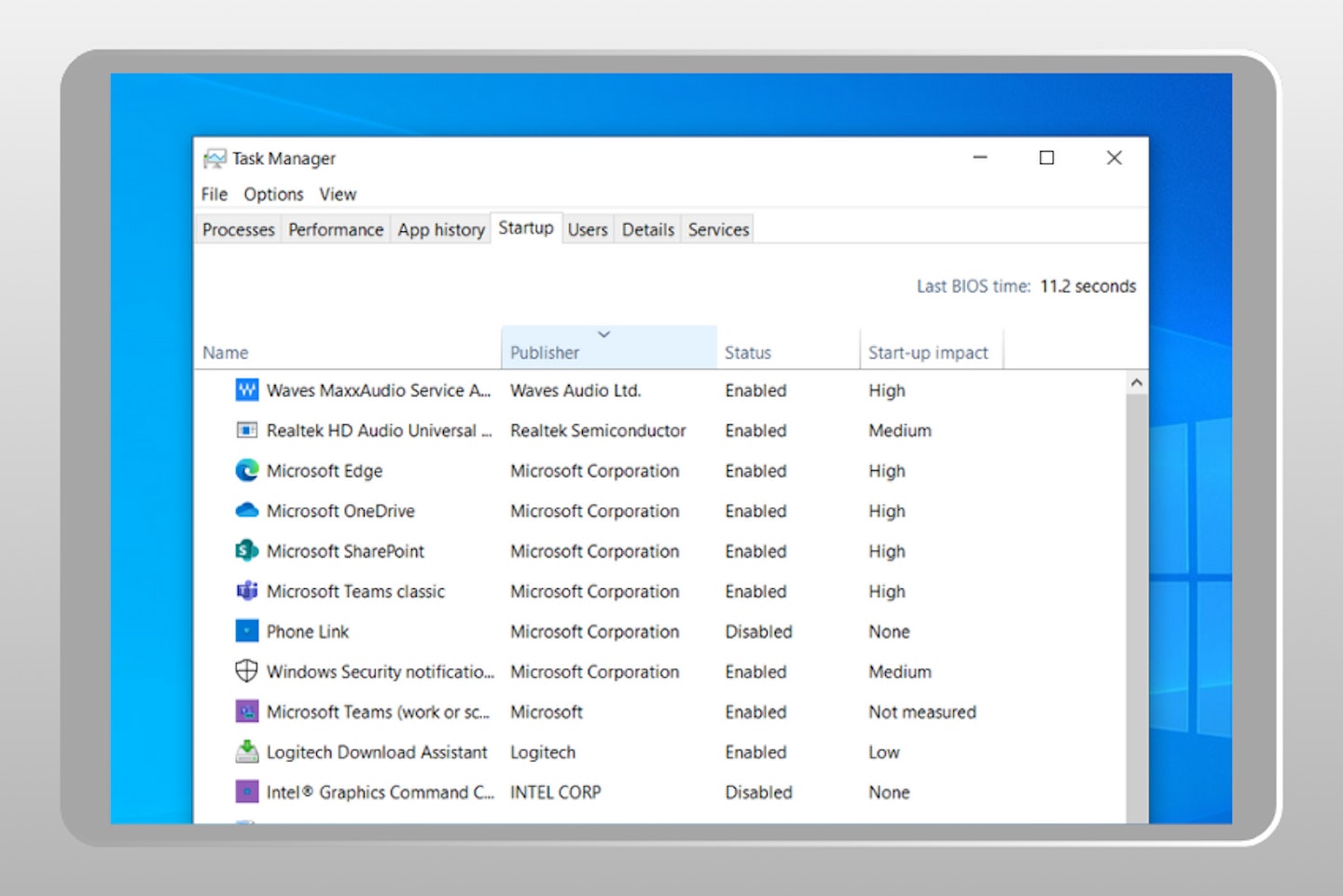
Task: Click the Logitech Download Assistant icon
Action: tap(246, 751)
